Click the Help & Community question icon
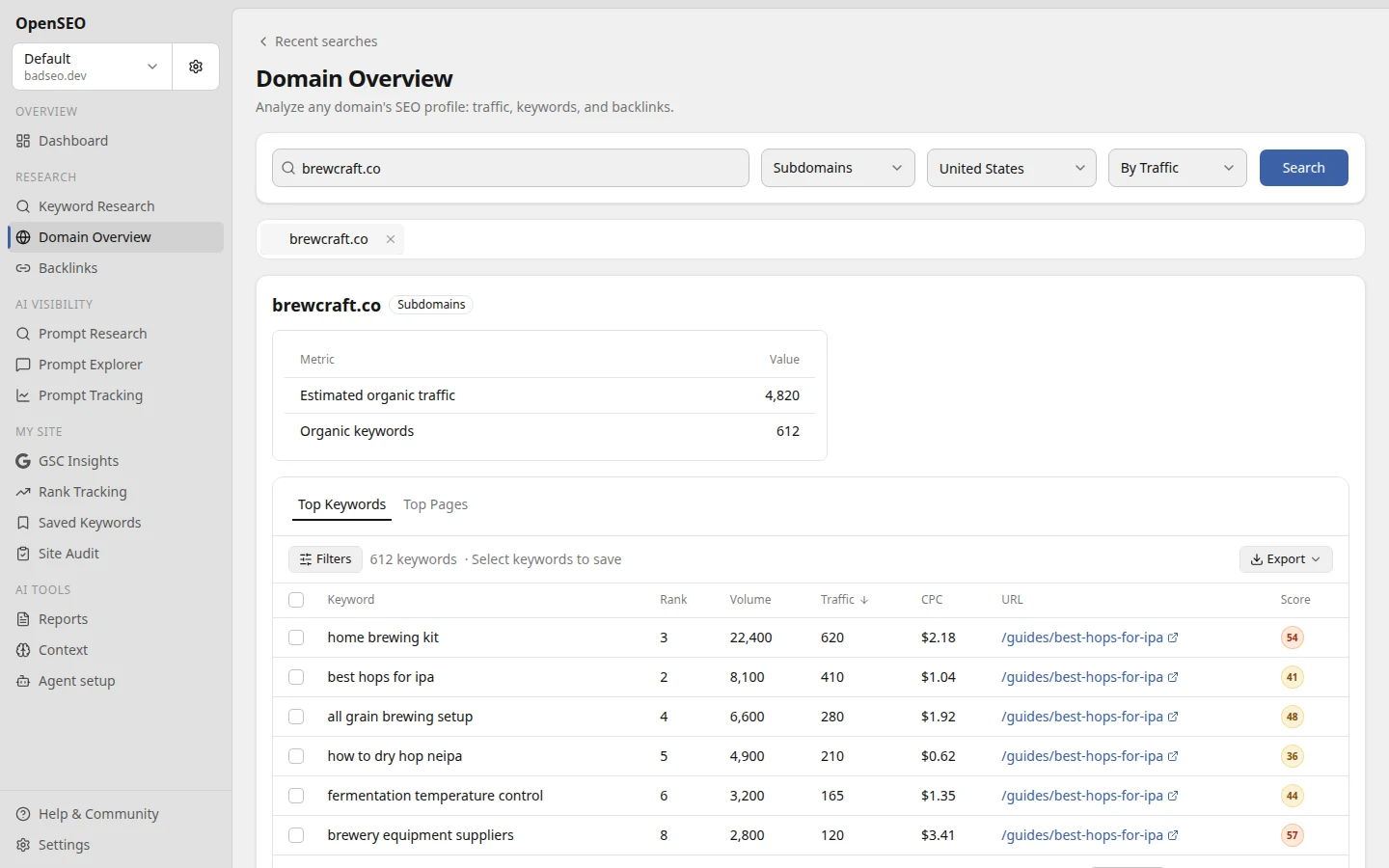The height and width of the screenshot is (868, 1389). pyautogui.click(x=23, y=814)
